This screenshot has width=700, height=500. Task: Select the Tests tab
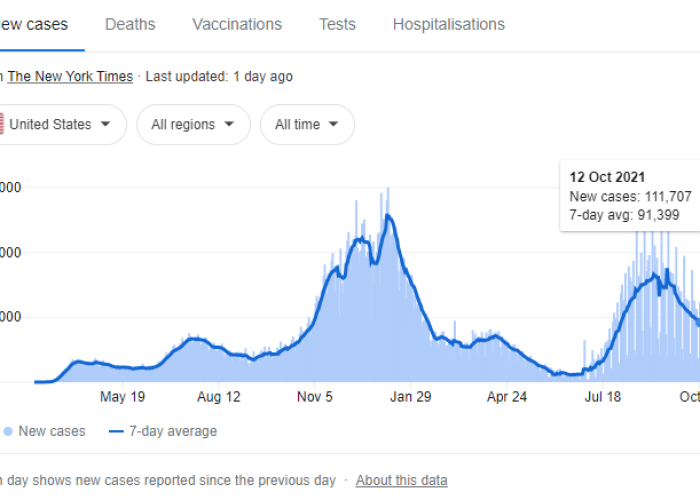pos(337,24)
